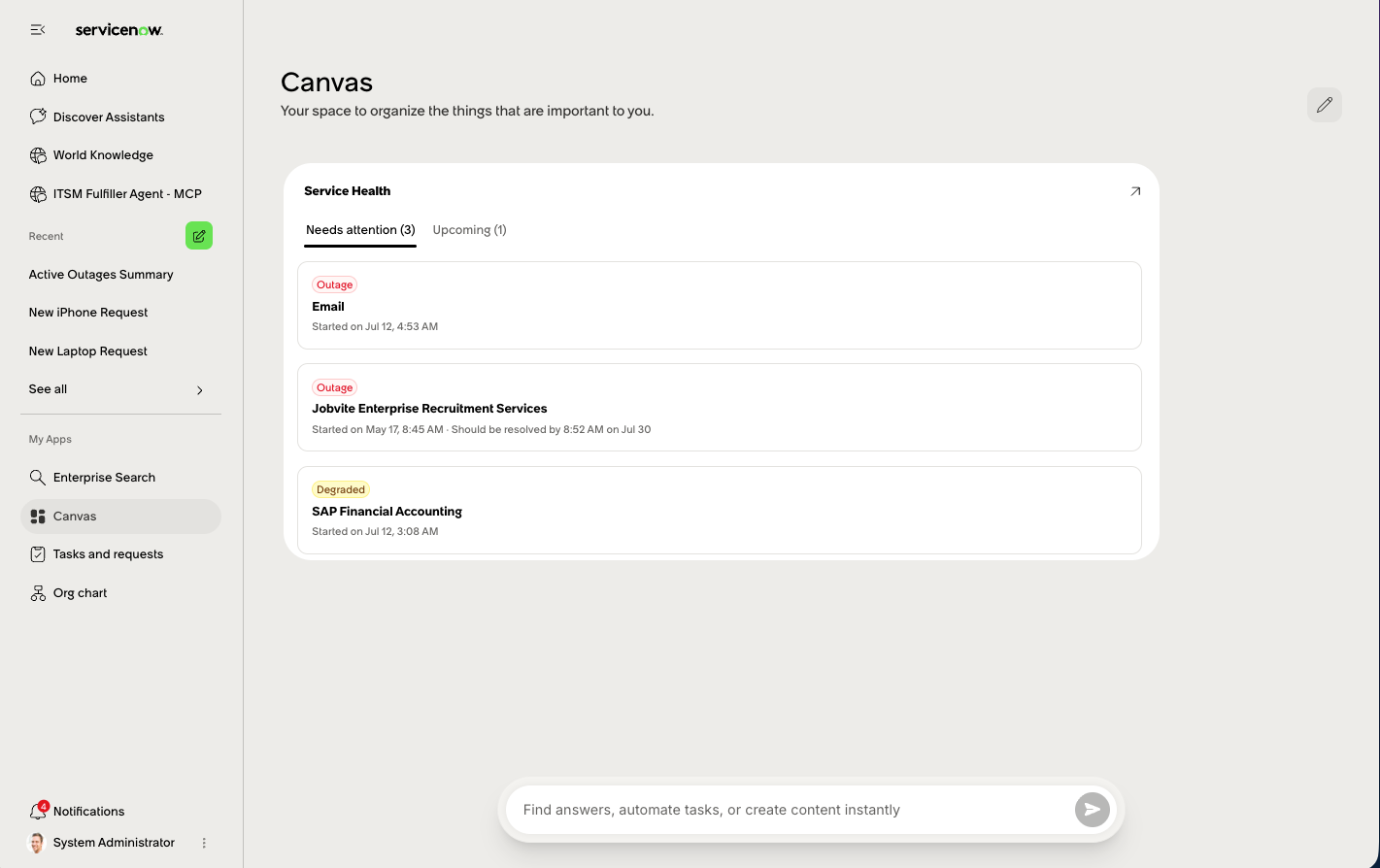Click the World Knowledge globe icon
This screenshot has height=868, width=1380.
click(x=38, y=155)
